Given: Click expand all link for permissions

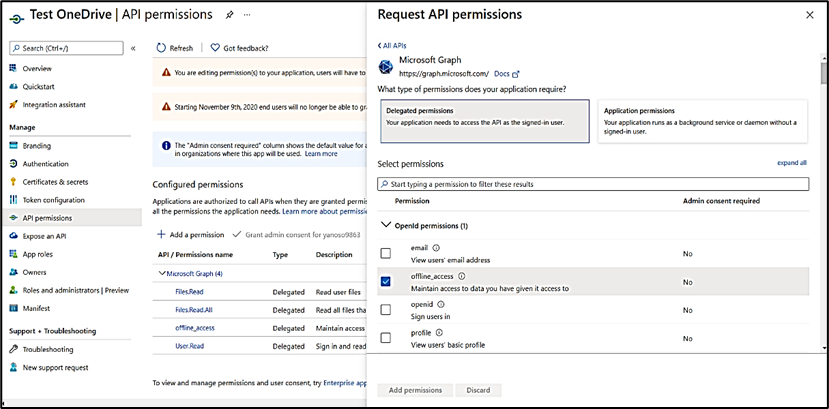Looking at the screenshot, I should 791,162.
